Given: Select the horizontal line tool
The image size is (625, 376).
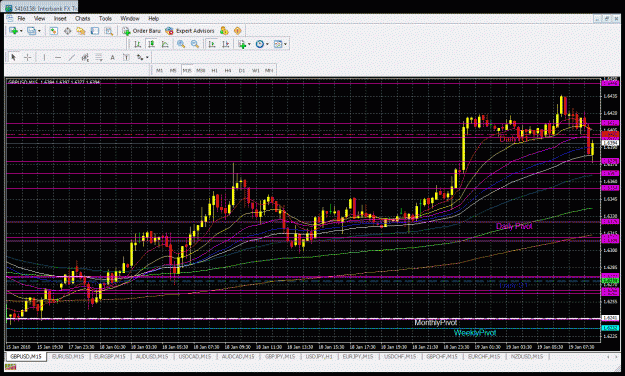Looking at the screenshot, I should click(x=58, y=57).
